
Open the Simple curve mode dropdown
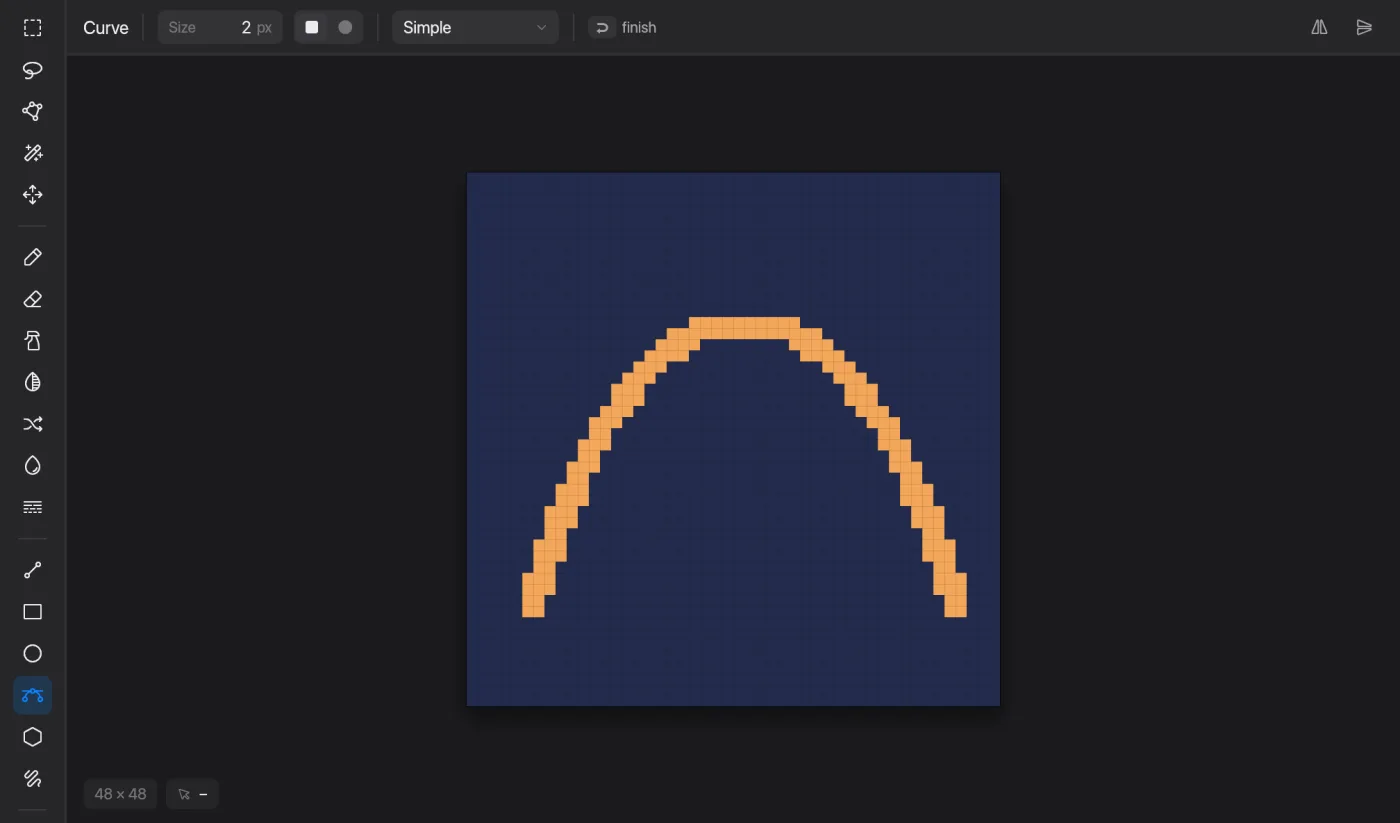(x=475, y=28)
